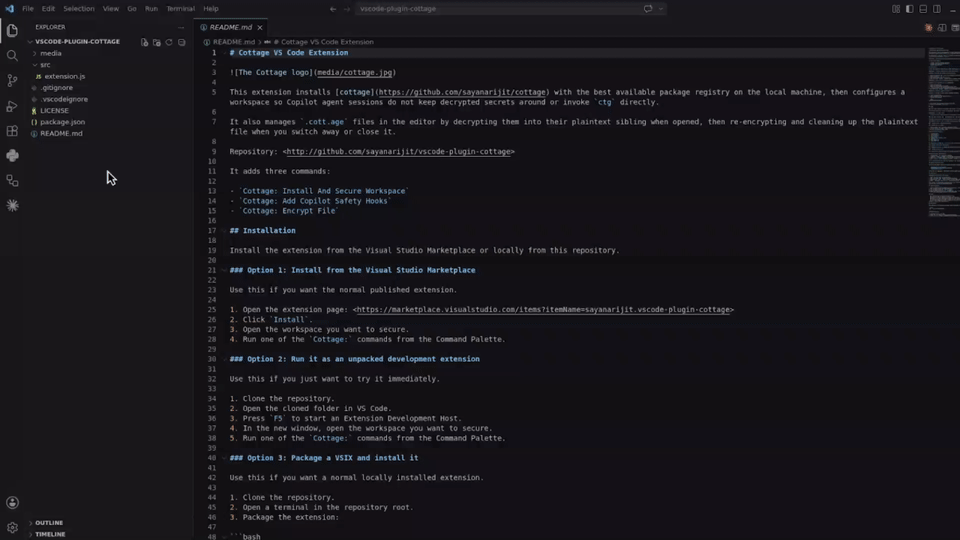Expand the OUTLINE section
Viewport: 960px width, 540px height.
point(31,523)
